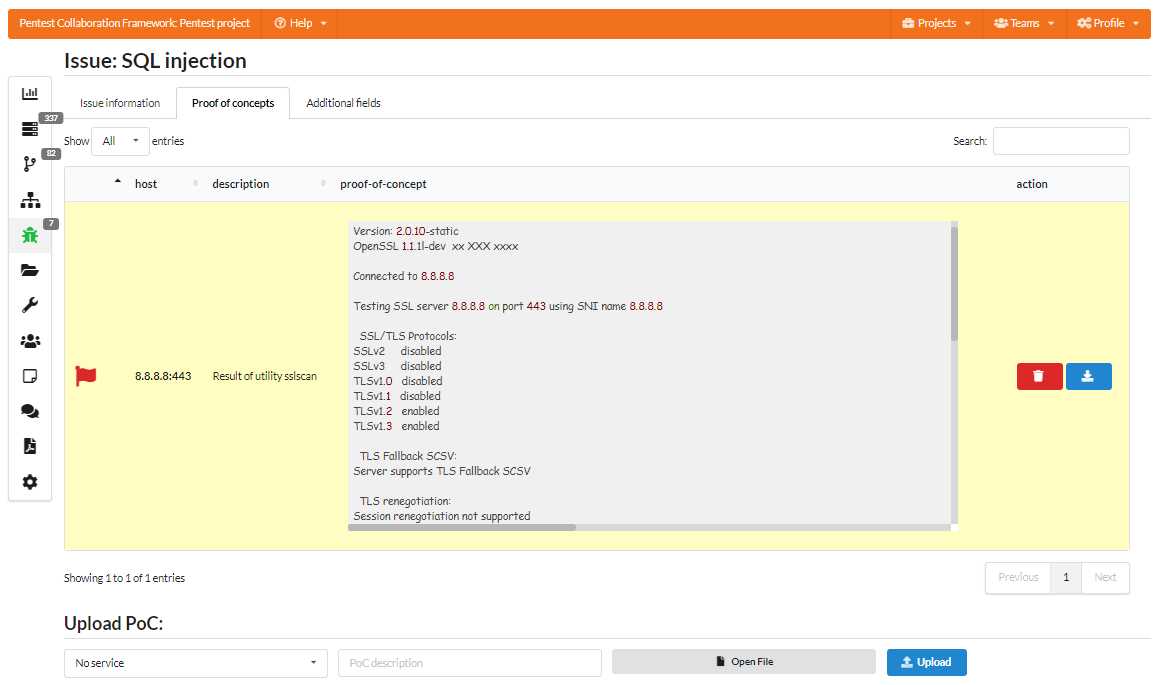This screenshot has height=685, width=1156.
Task: Open the Profile dropdown menu
Action: [1108, 23]
